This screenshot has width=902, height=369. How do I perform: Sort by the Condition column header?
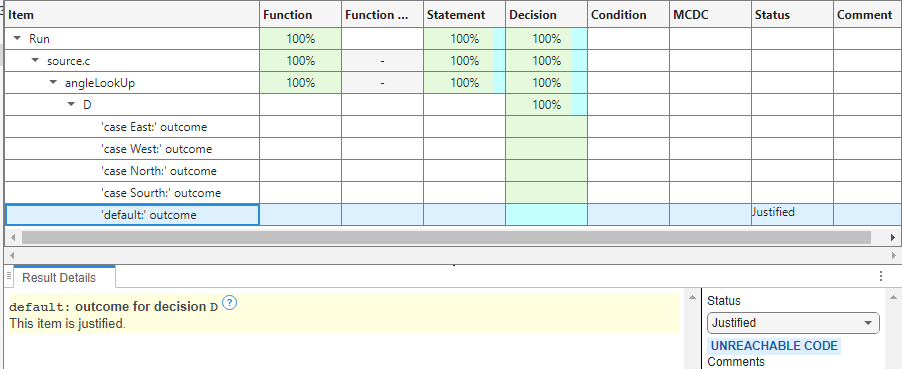click(628, 15)
